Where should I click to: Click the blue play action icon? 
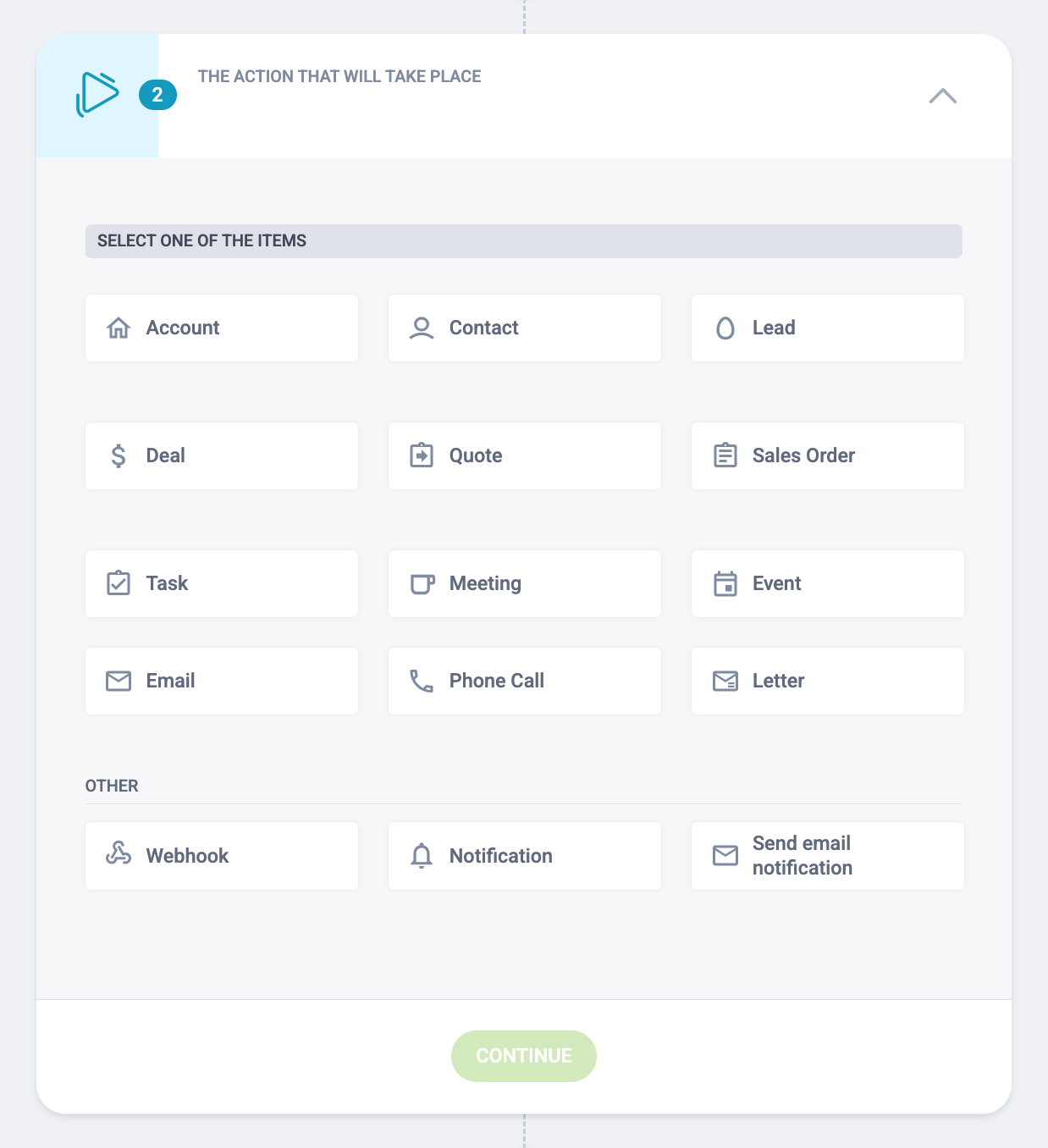[97, 94]
